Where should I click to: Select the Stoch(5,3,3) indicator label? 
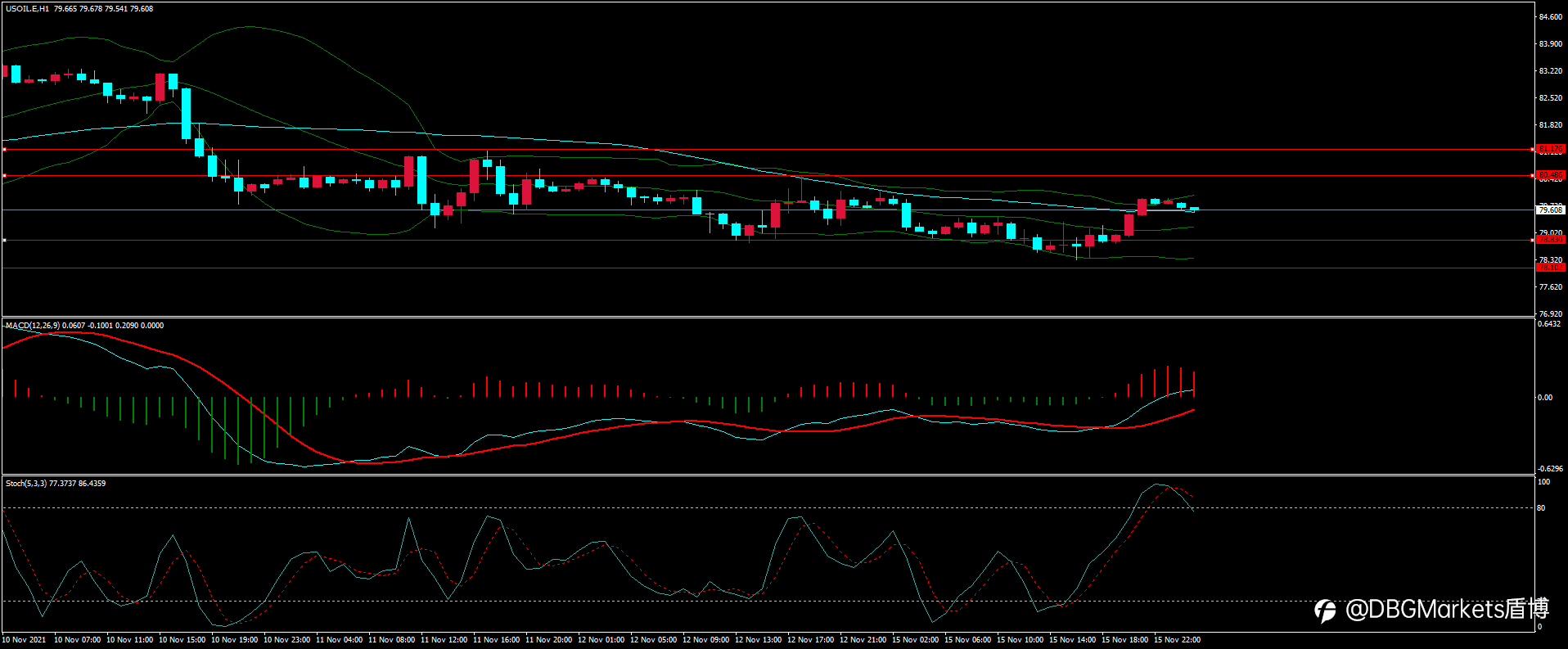(x=26, y=484)
